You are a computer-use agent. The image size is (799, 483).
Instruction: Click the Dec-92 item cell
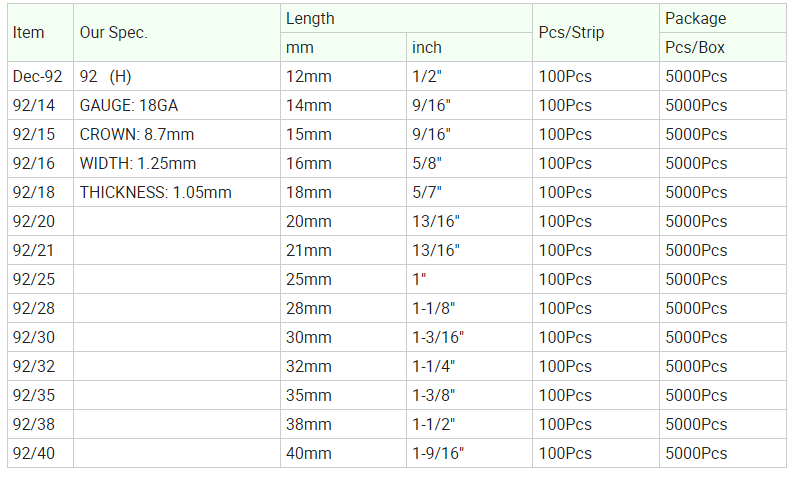pos(40,76)
